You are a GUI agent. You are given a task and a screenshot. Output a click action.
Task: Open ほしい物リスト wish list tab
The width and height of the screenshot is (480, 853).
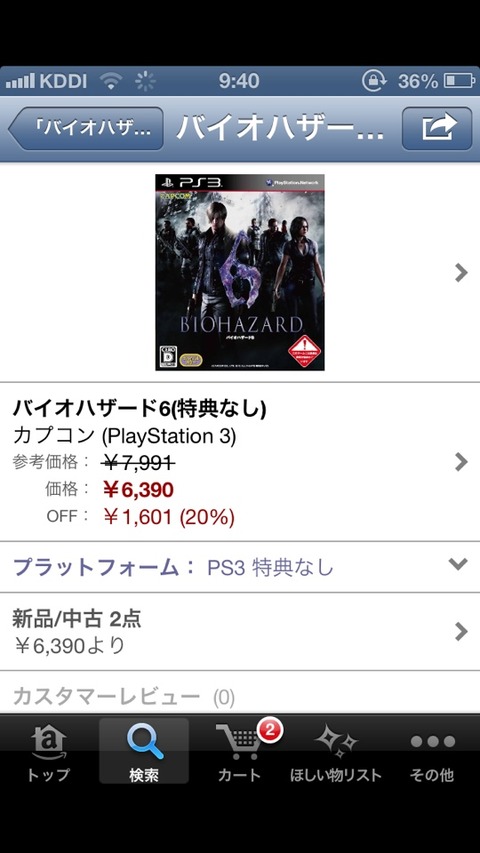coord(336,753)
